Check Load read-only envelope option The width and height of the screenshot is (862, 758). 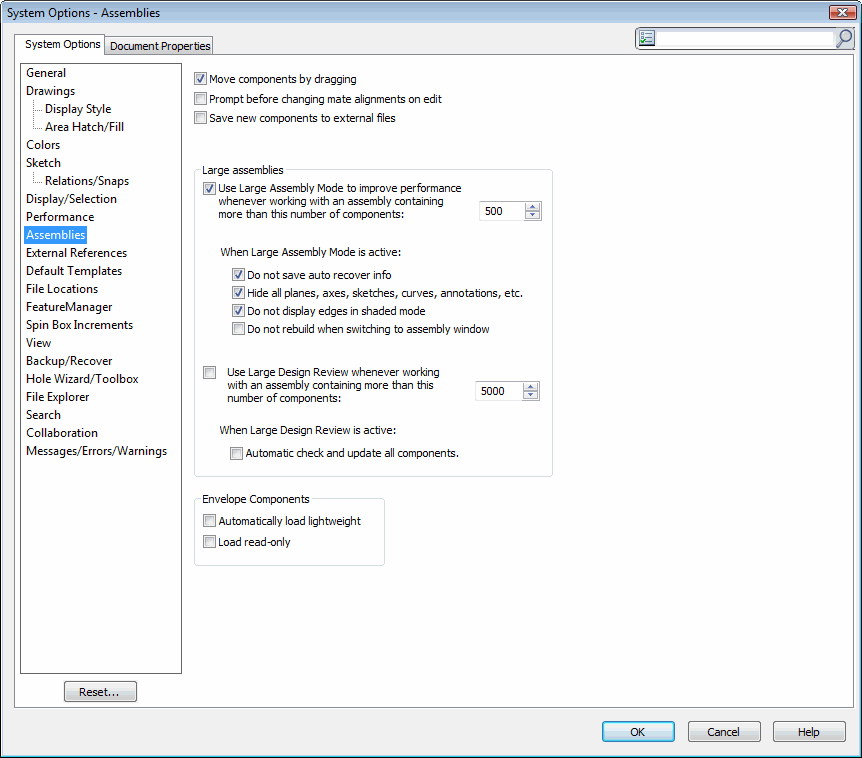click(209, 541)
